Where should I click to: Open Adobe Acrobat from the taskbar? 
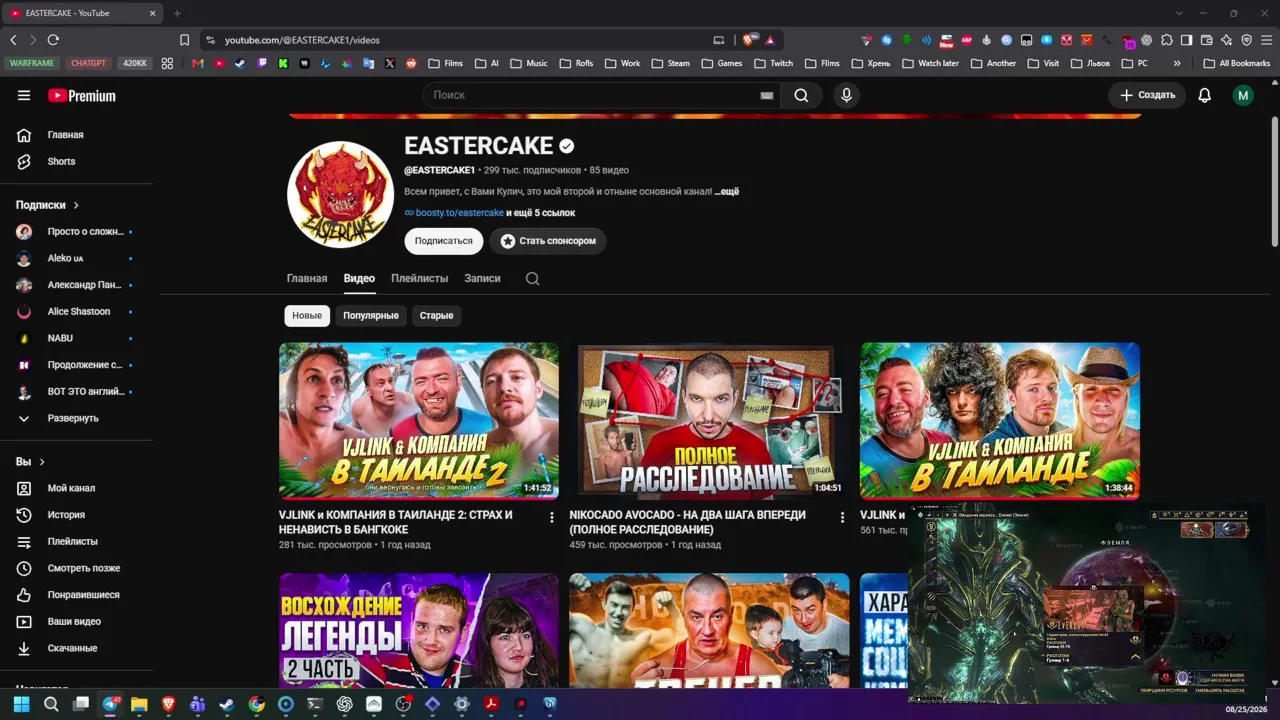click(491, 704)
